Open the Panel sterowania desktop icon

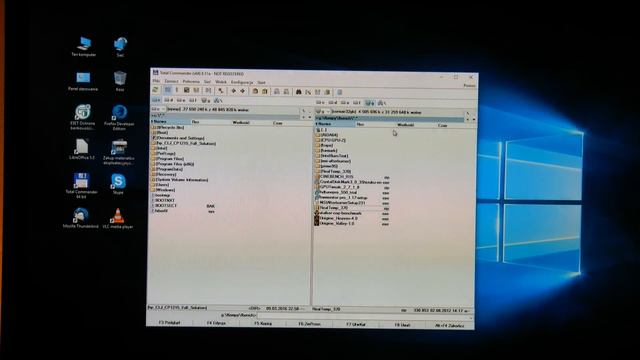coord(83,81)
